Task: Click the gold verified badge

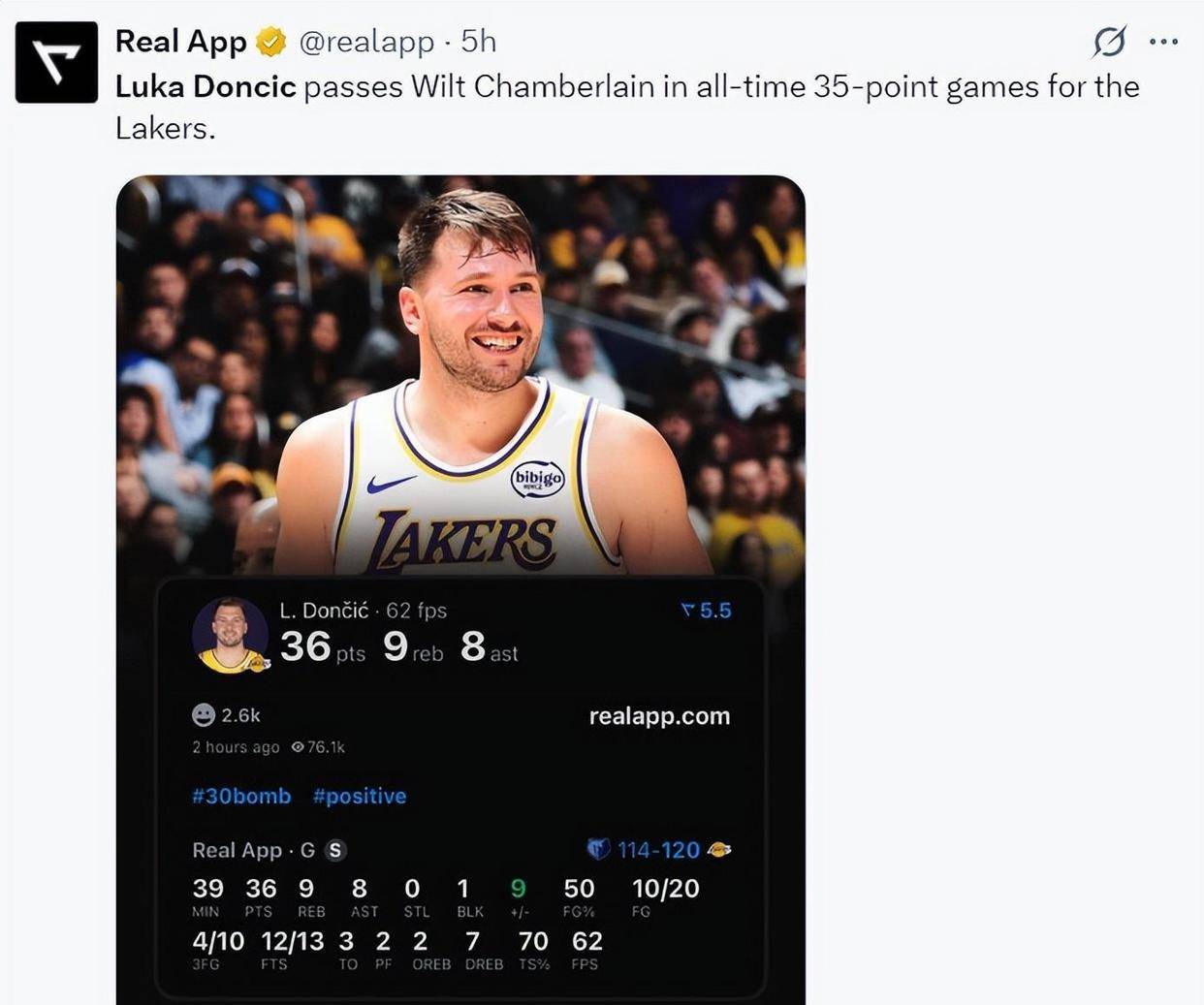Action: [270, 42]
